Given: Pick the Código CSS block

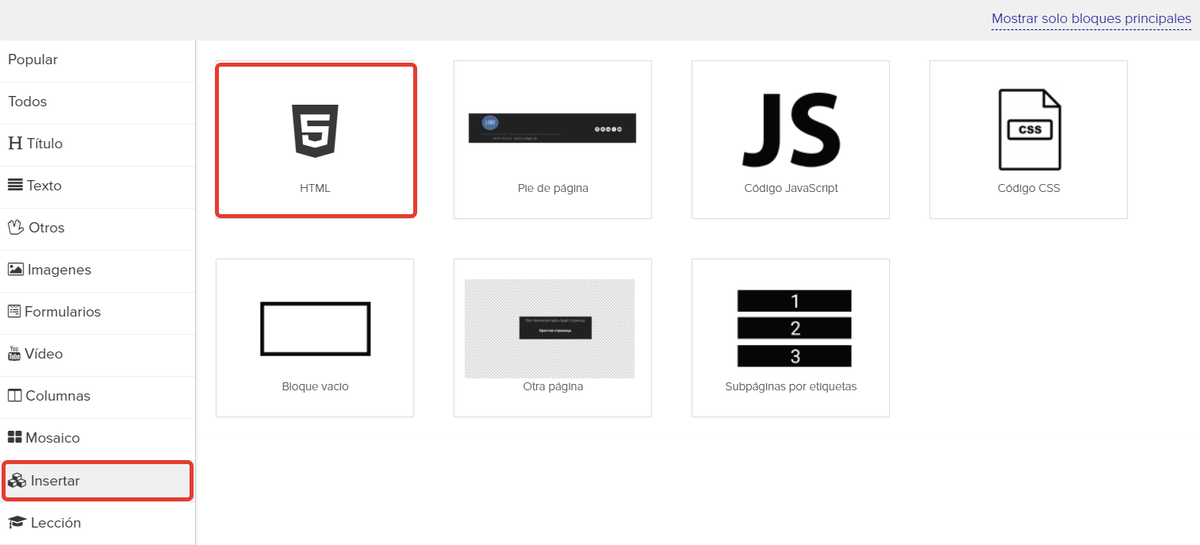Looking at the screenshot, I should click(1029, 140).
